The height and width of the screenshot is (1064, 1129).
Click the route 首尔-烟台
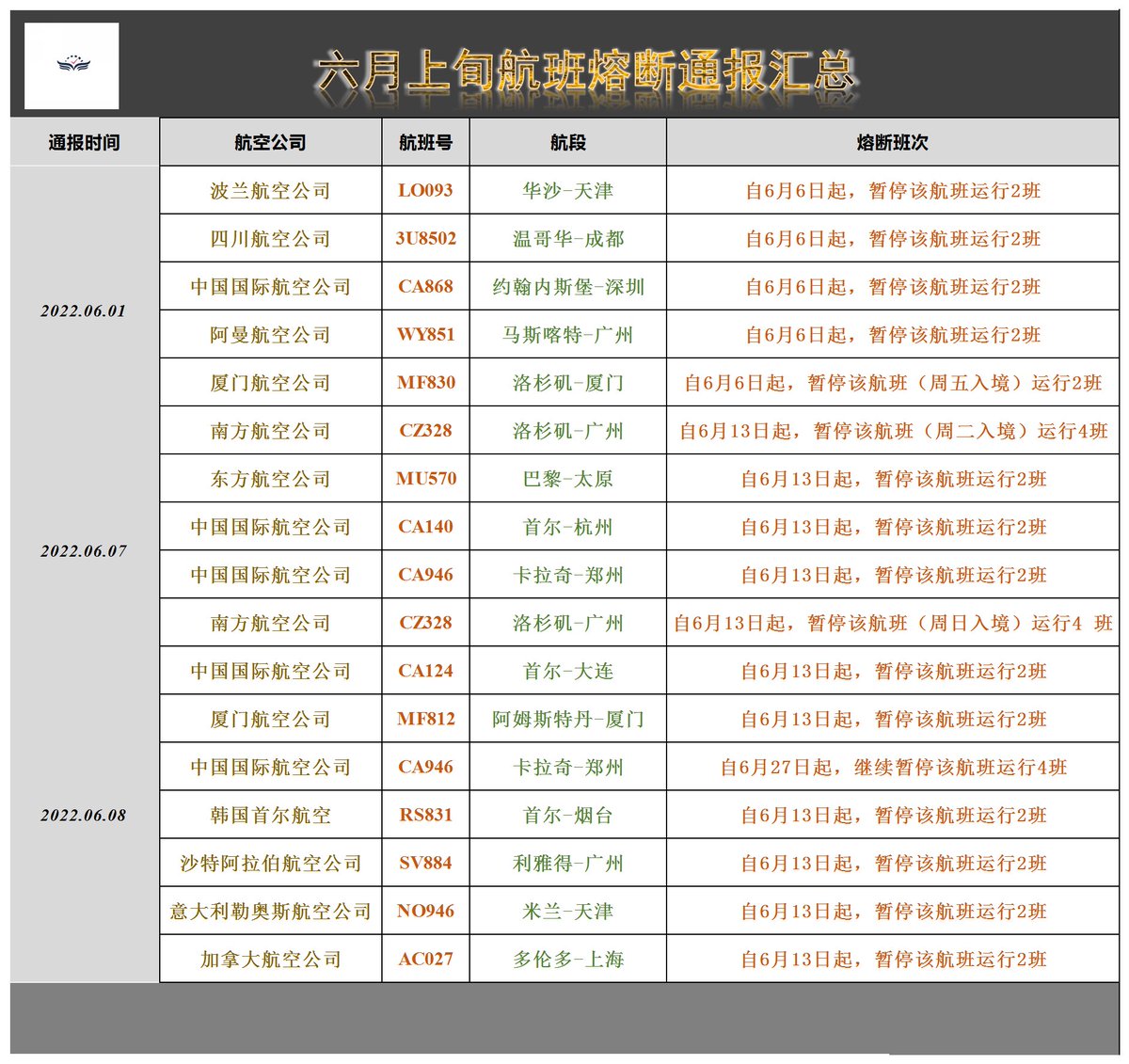(568, 816)
